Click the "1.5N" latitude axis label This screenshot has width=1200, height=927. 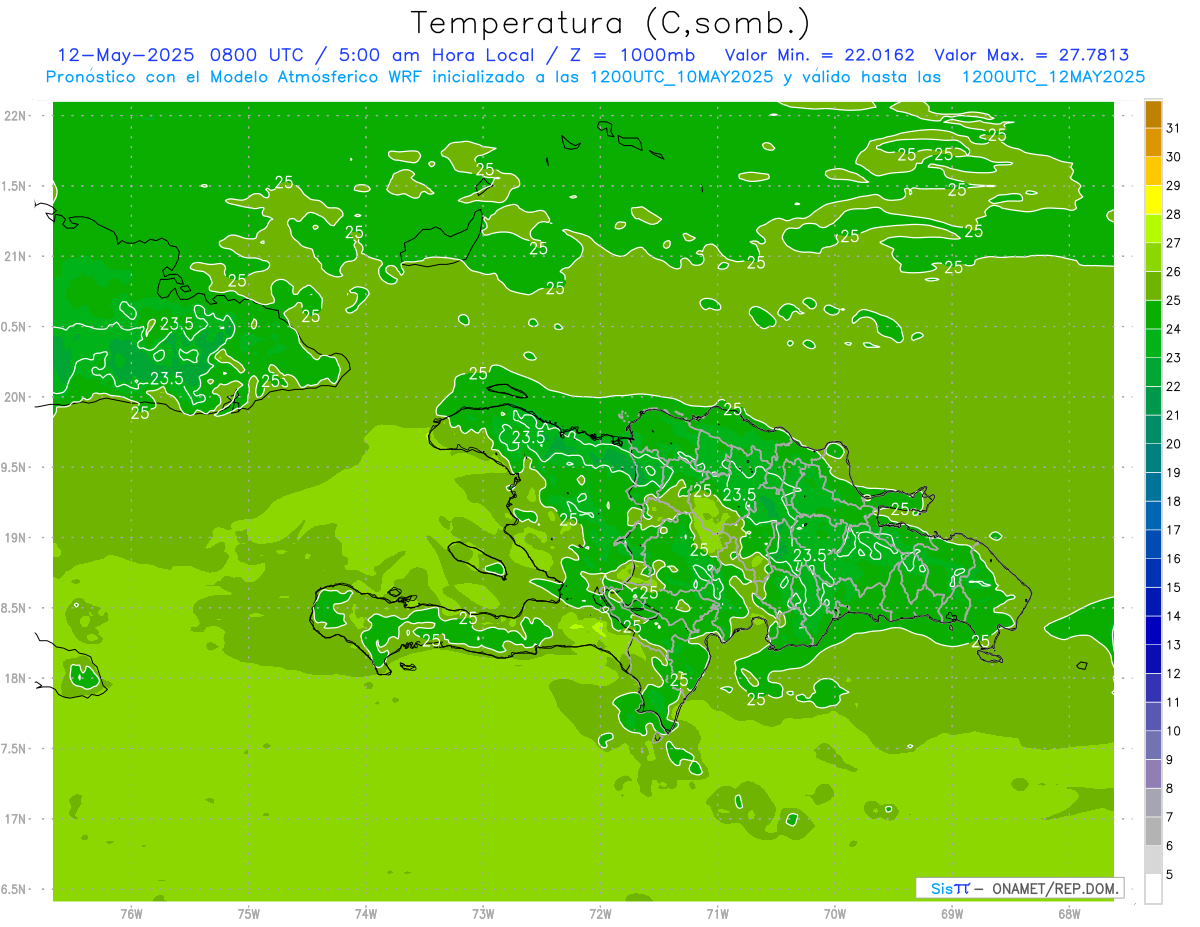pos(15,186)
